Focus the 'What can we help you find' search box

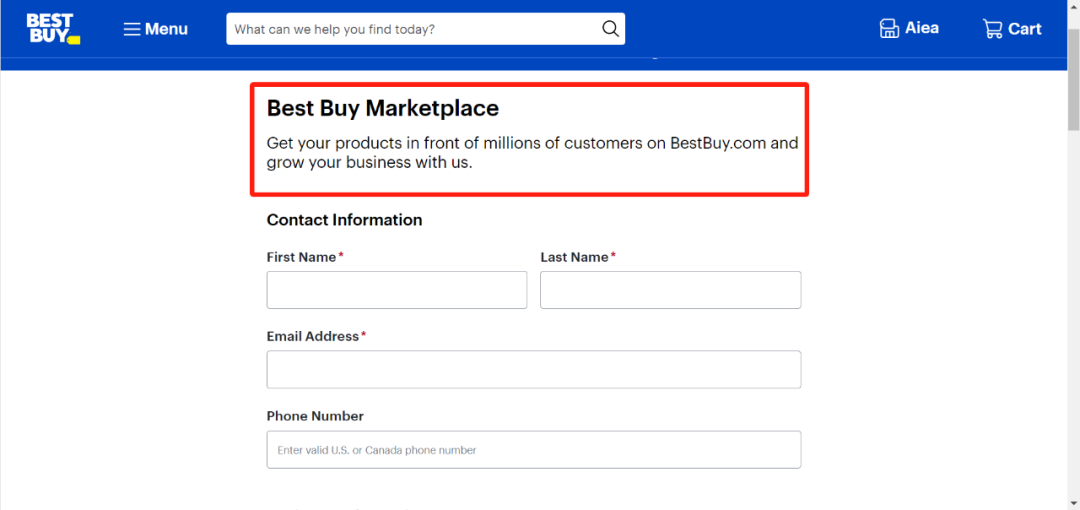click(413, 29)
